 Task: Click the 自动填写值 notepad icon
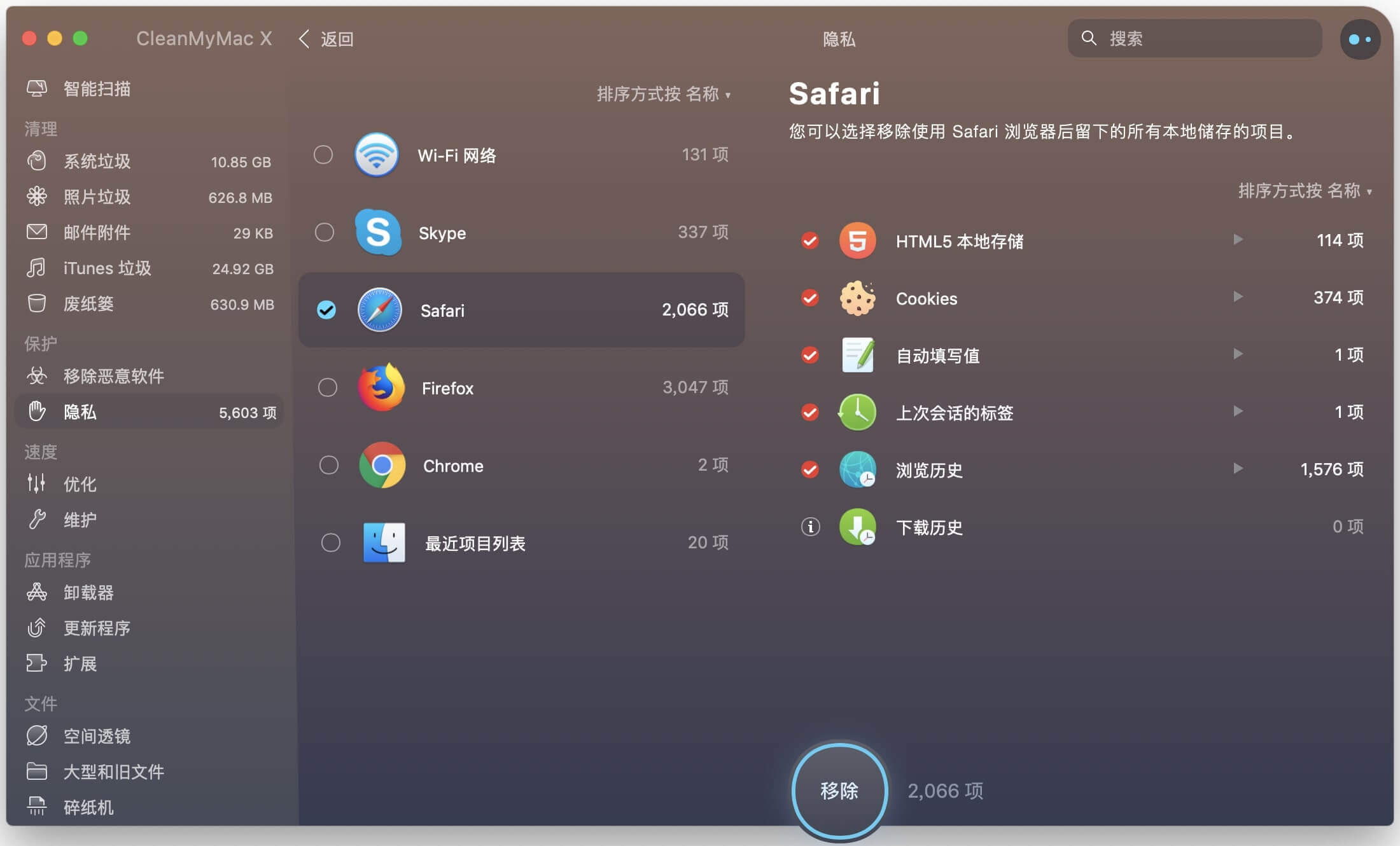click(858, 355)
